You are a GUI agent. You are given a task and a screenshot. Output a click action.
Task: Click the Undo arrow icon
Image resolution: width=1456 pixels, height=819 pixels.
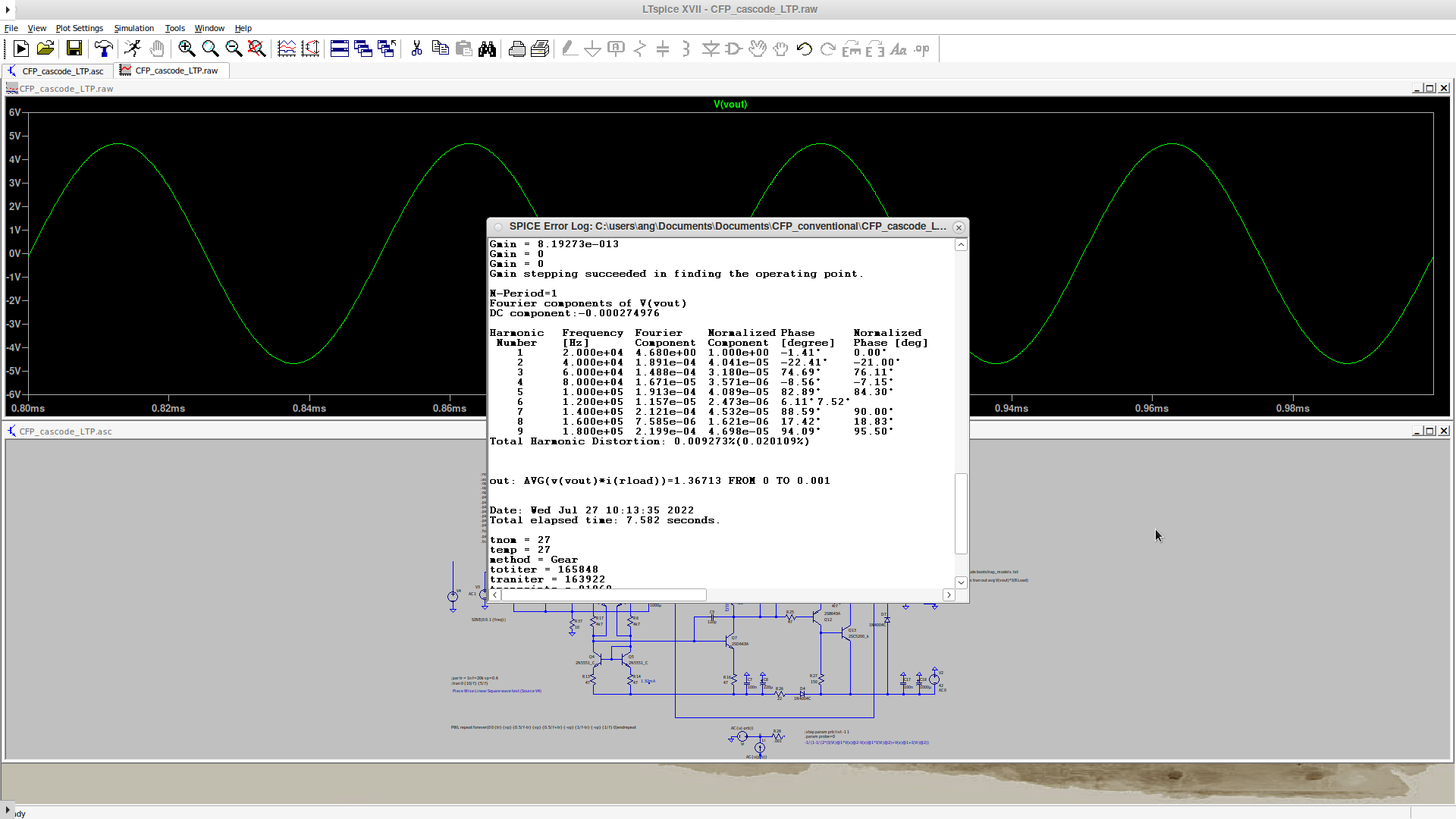coord(805,49)
